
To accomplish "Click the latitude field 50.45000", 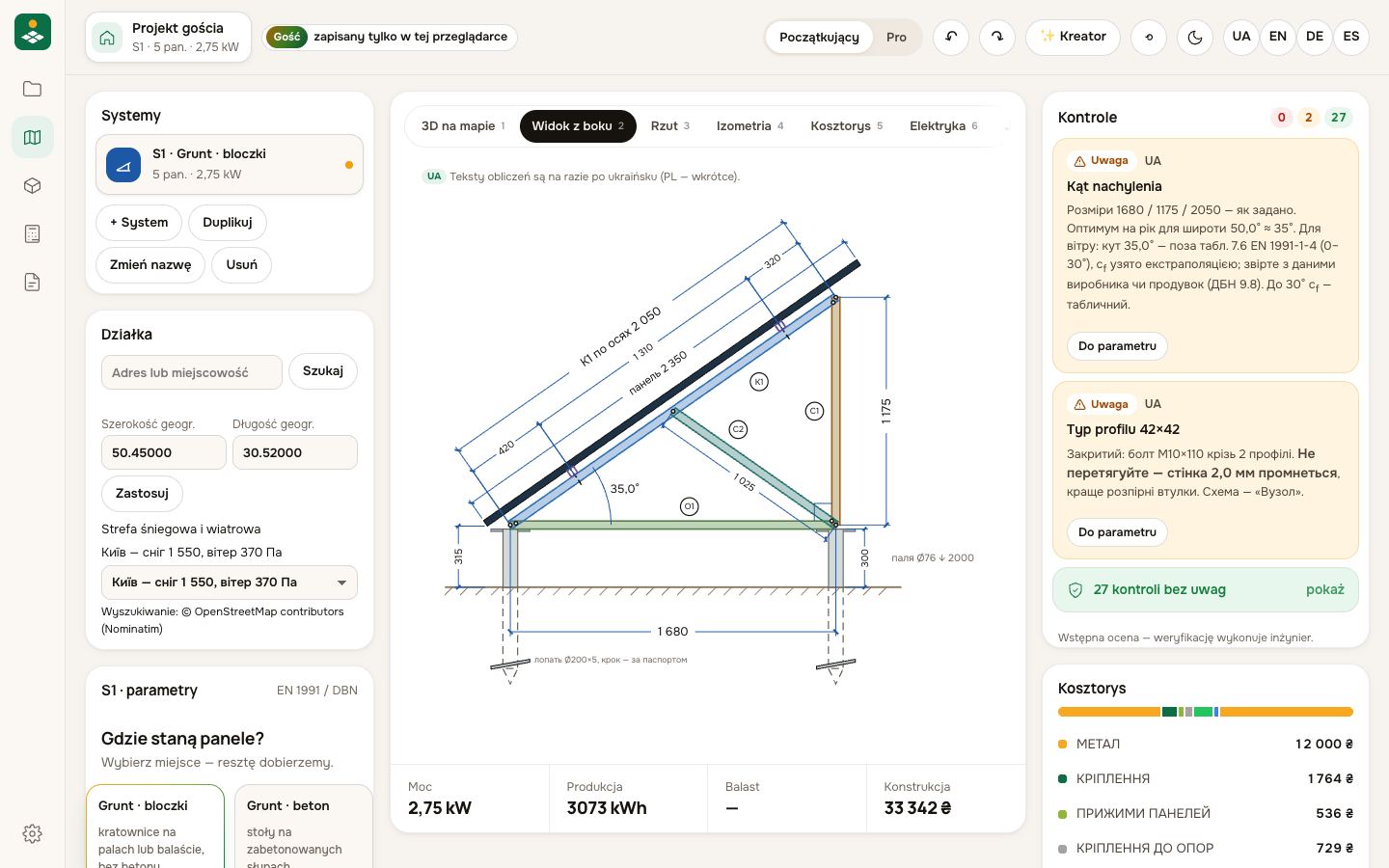I will click(164, 452).
